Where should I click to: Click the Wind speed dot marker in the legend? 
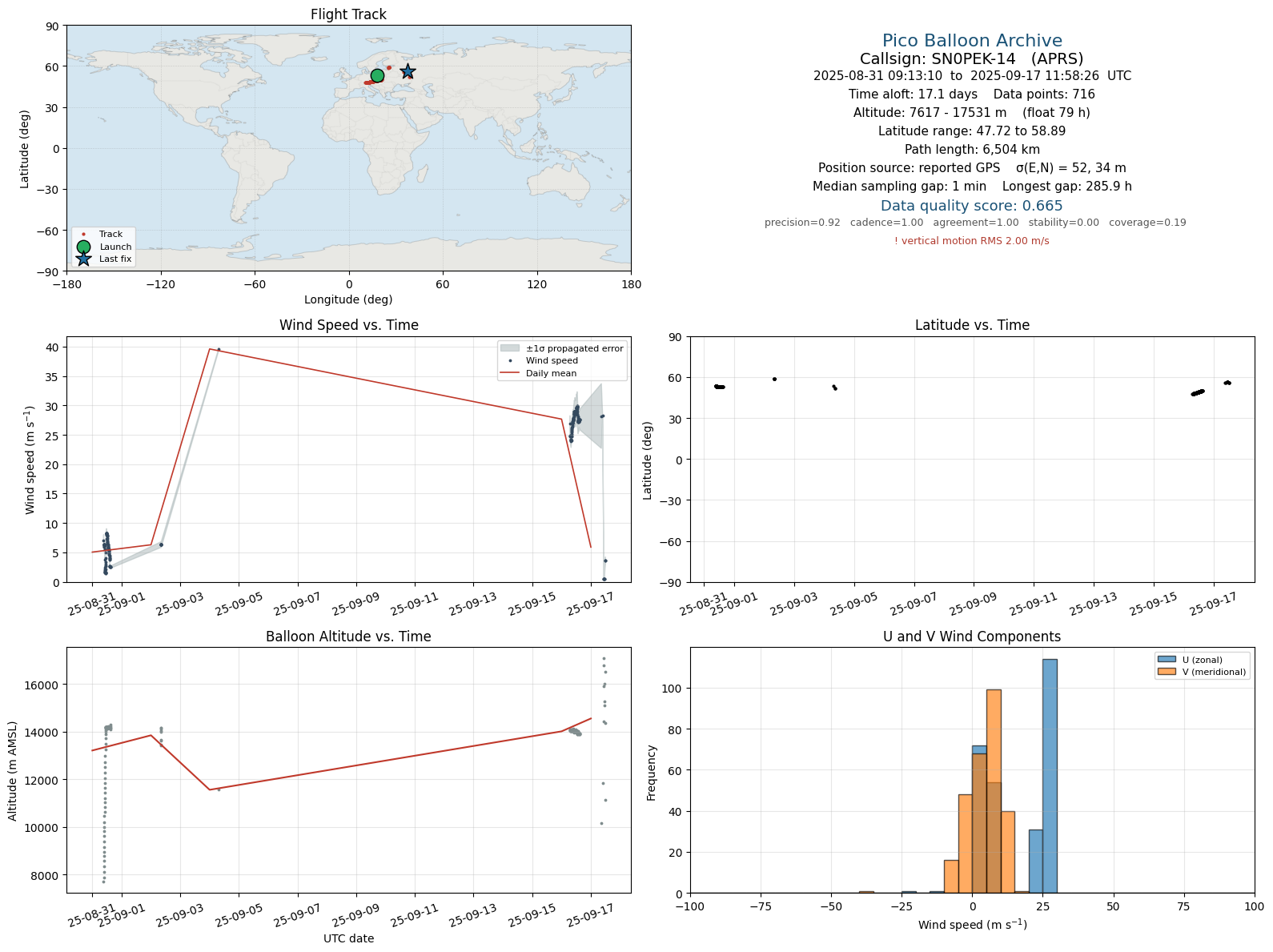[x=510, y=361]
